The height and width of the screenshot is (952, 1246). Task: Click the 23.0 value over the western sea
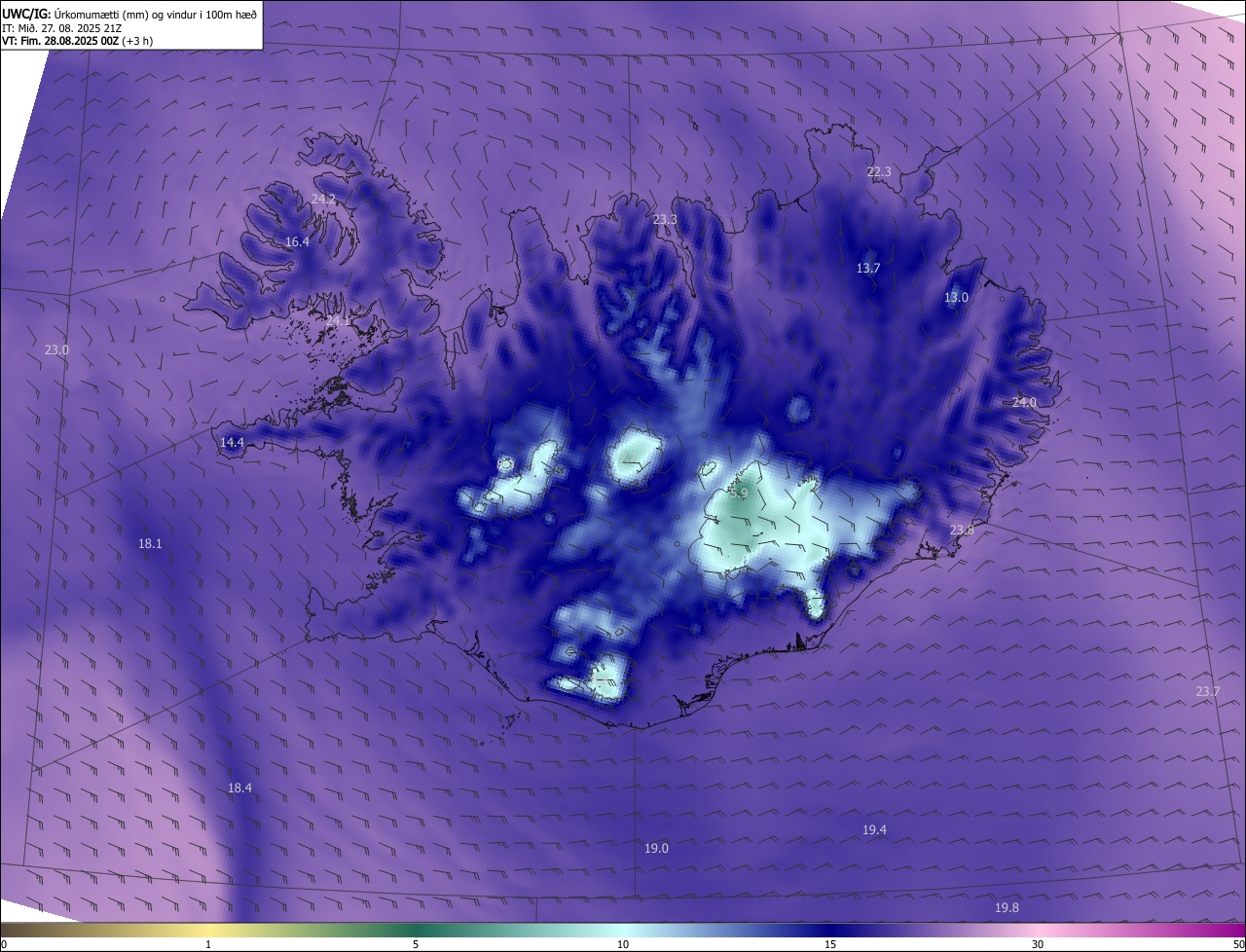point(56,349)
